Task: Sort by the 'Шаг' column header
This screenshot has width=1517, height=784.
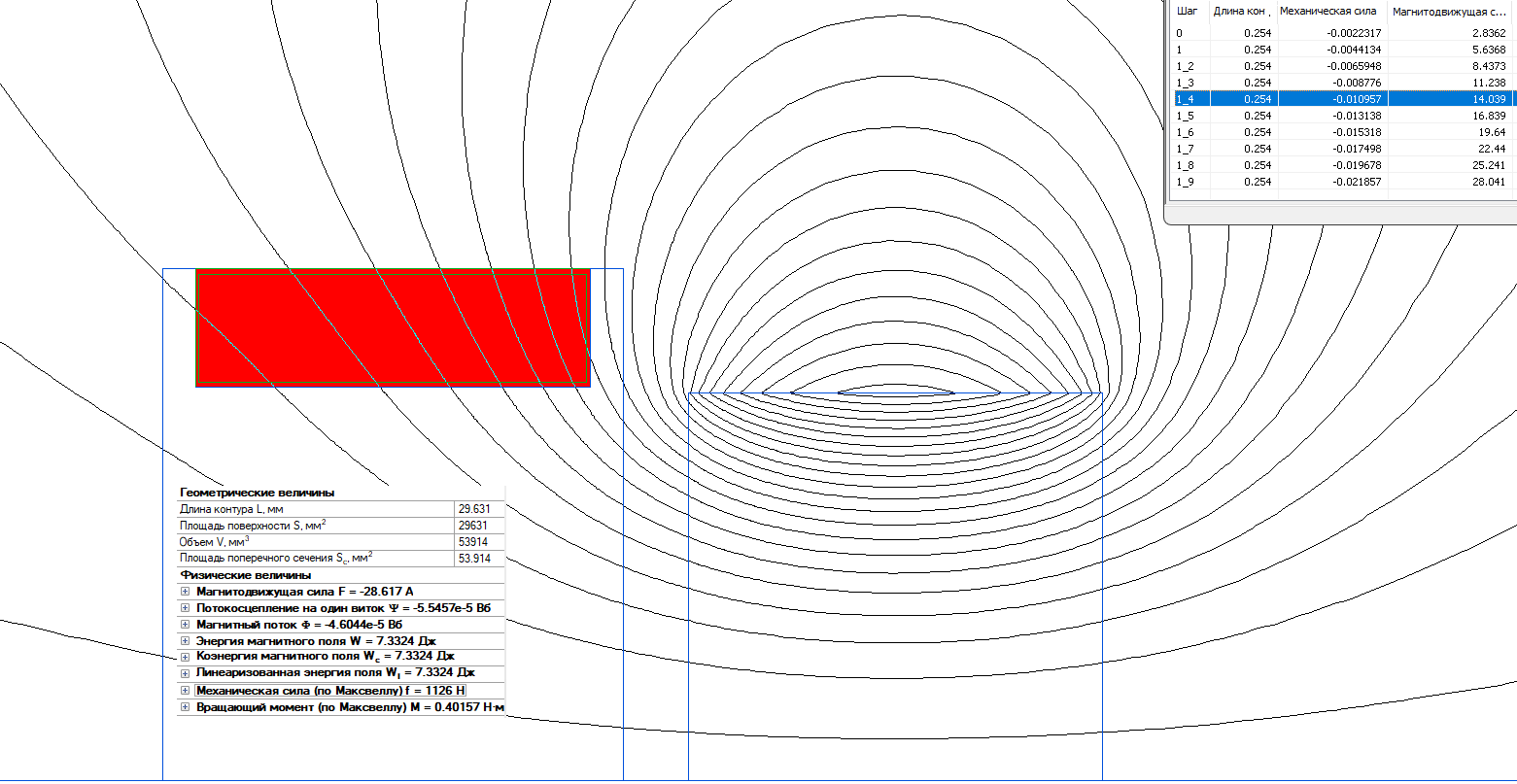Action: tap(1188, 12)
